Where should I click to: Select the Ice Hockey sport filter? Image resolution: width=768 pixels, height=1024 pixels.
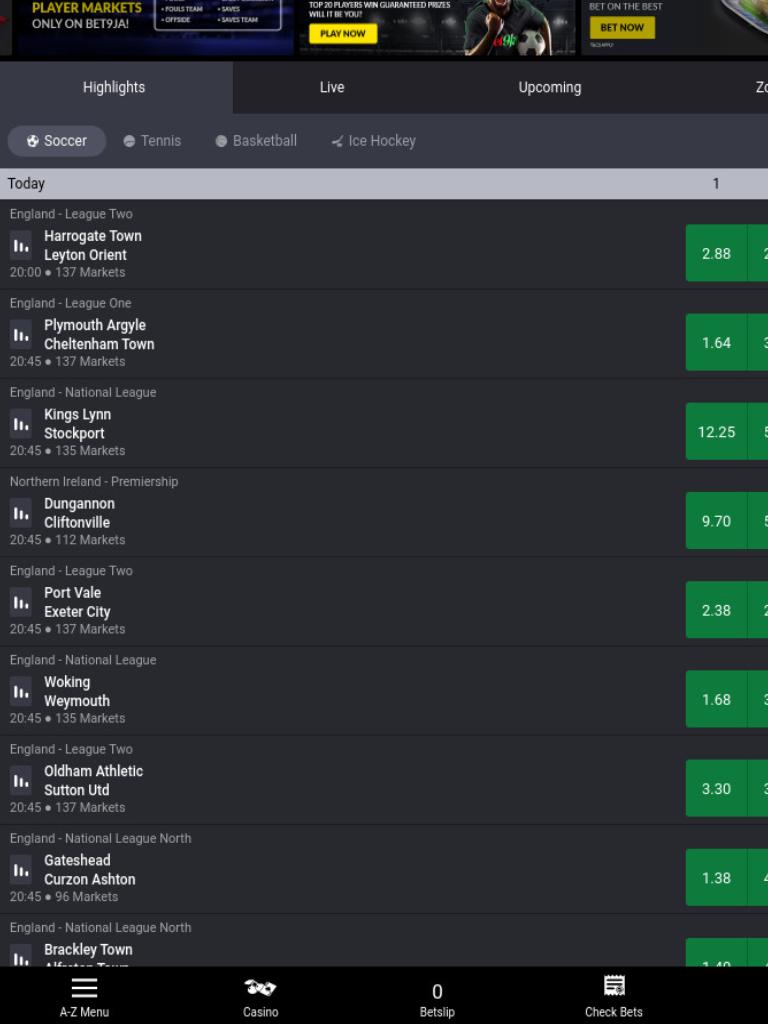[x=373, y=141]
